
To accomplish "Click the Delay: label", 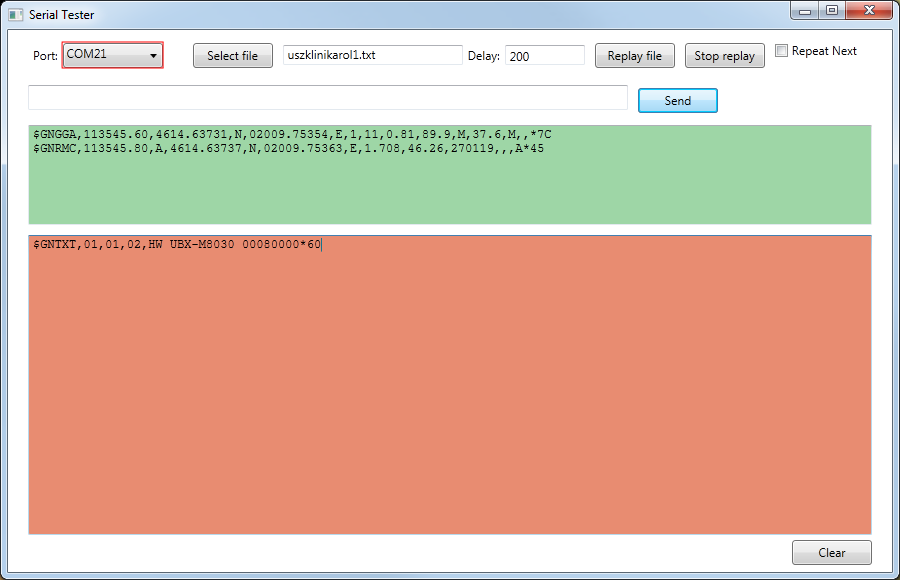I will click(x=484, y=56).
